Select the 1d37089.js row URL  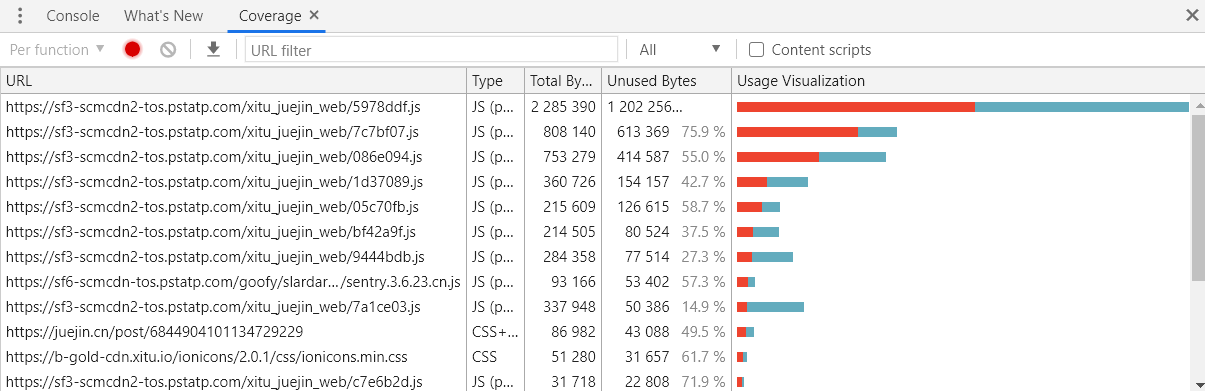point(214,181)
